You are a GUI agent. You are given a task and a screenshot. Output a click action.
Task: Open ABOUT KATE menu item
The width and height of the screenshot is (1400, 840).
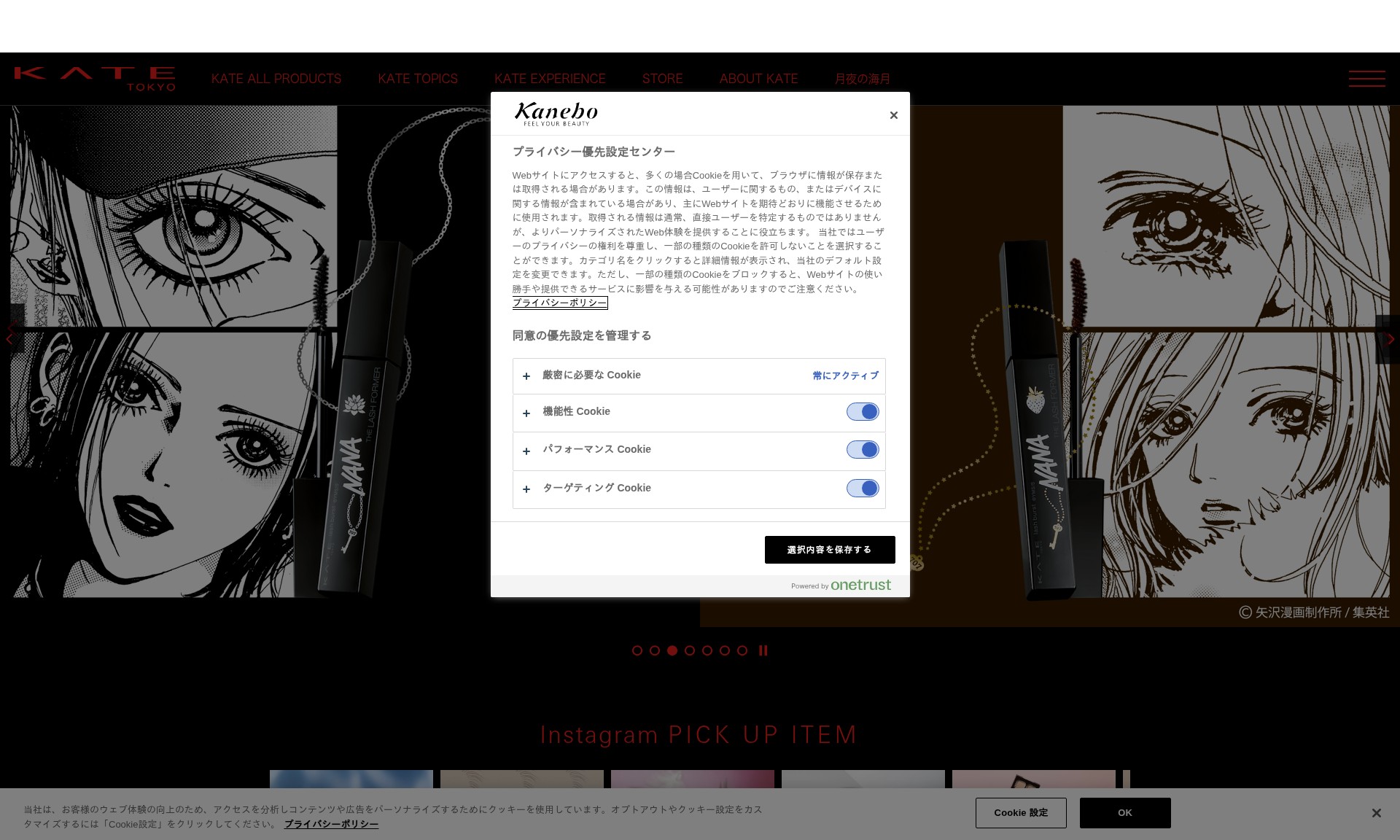pos(758,79)
